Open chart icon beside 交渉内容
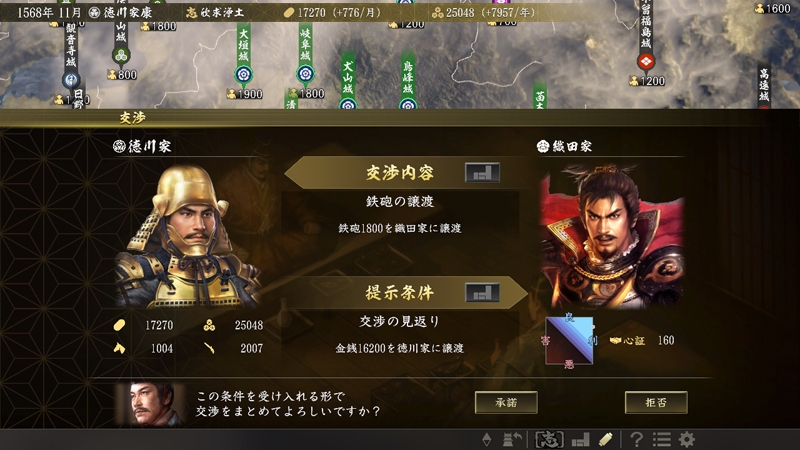 click(482, 173)
